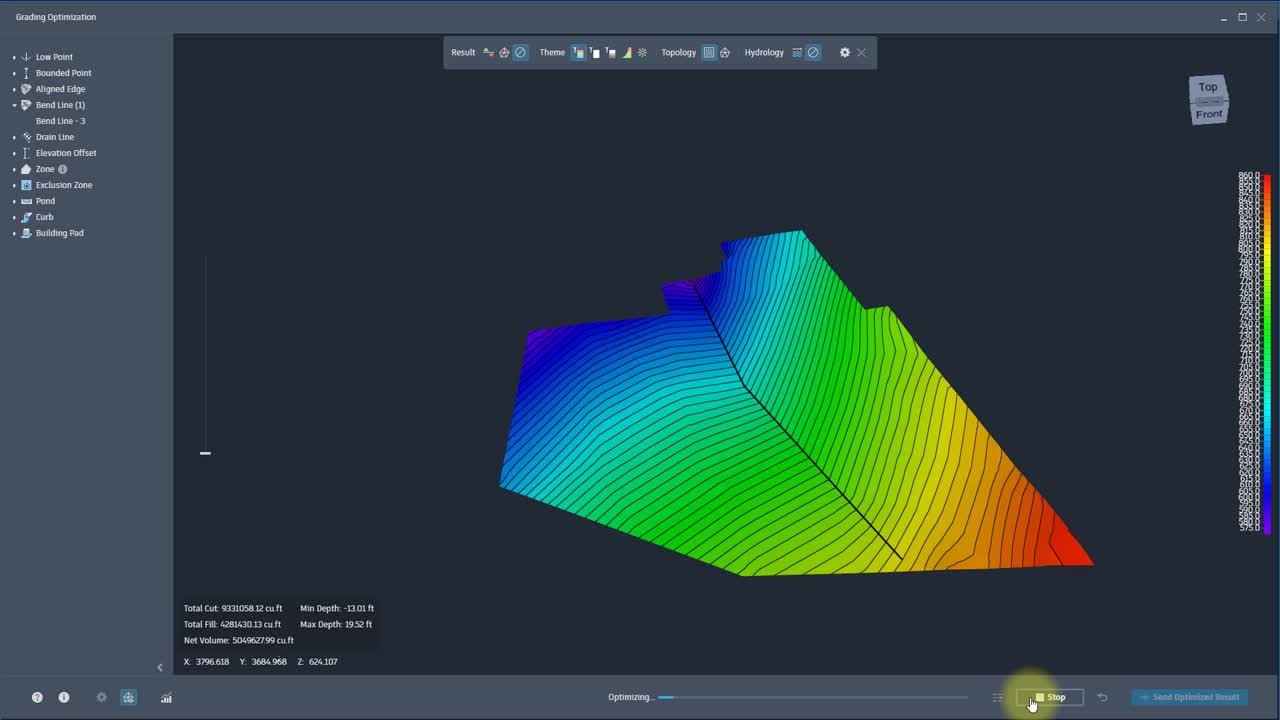The image size is (1280, 720).
Task: Turn off the result display
Action: 520,53
